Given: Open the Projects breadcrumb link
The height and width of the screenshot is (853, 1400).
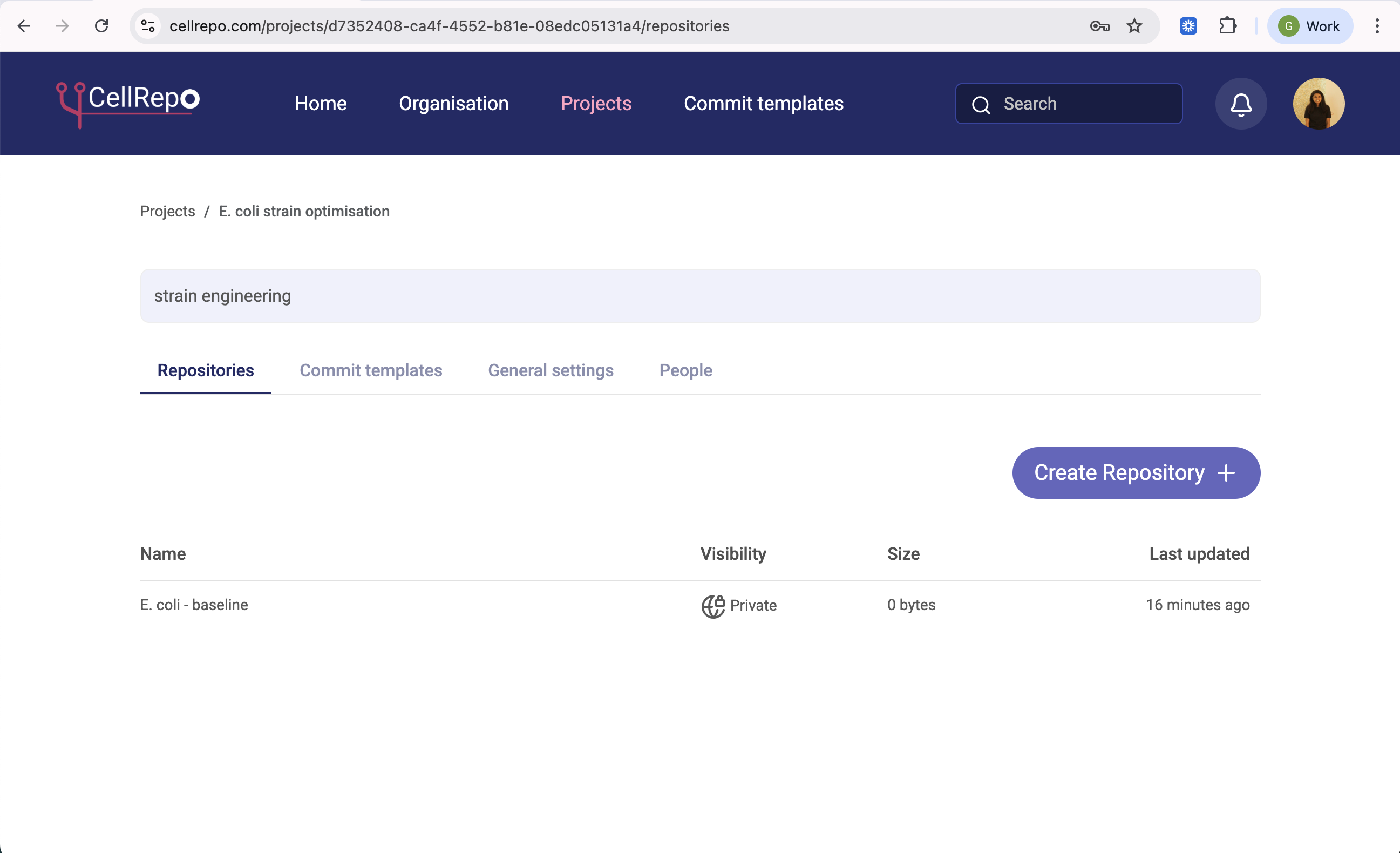Looking at the screenshot, I should 167,211.
